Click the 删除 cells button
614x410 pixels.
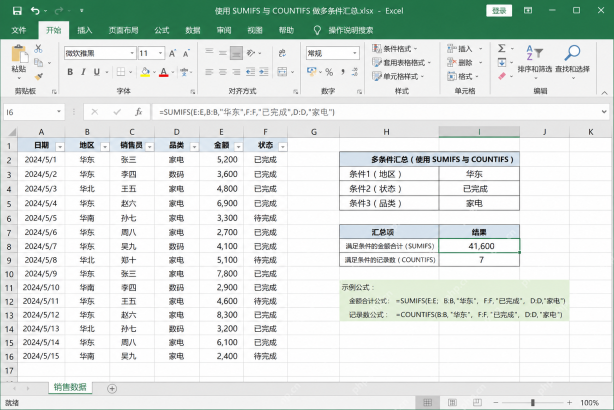click(x=460, y=62)
